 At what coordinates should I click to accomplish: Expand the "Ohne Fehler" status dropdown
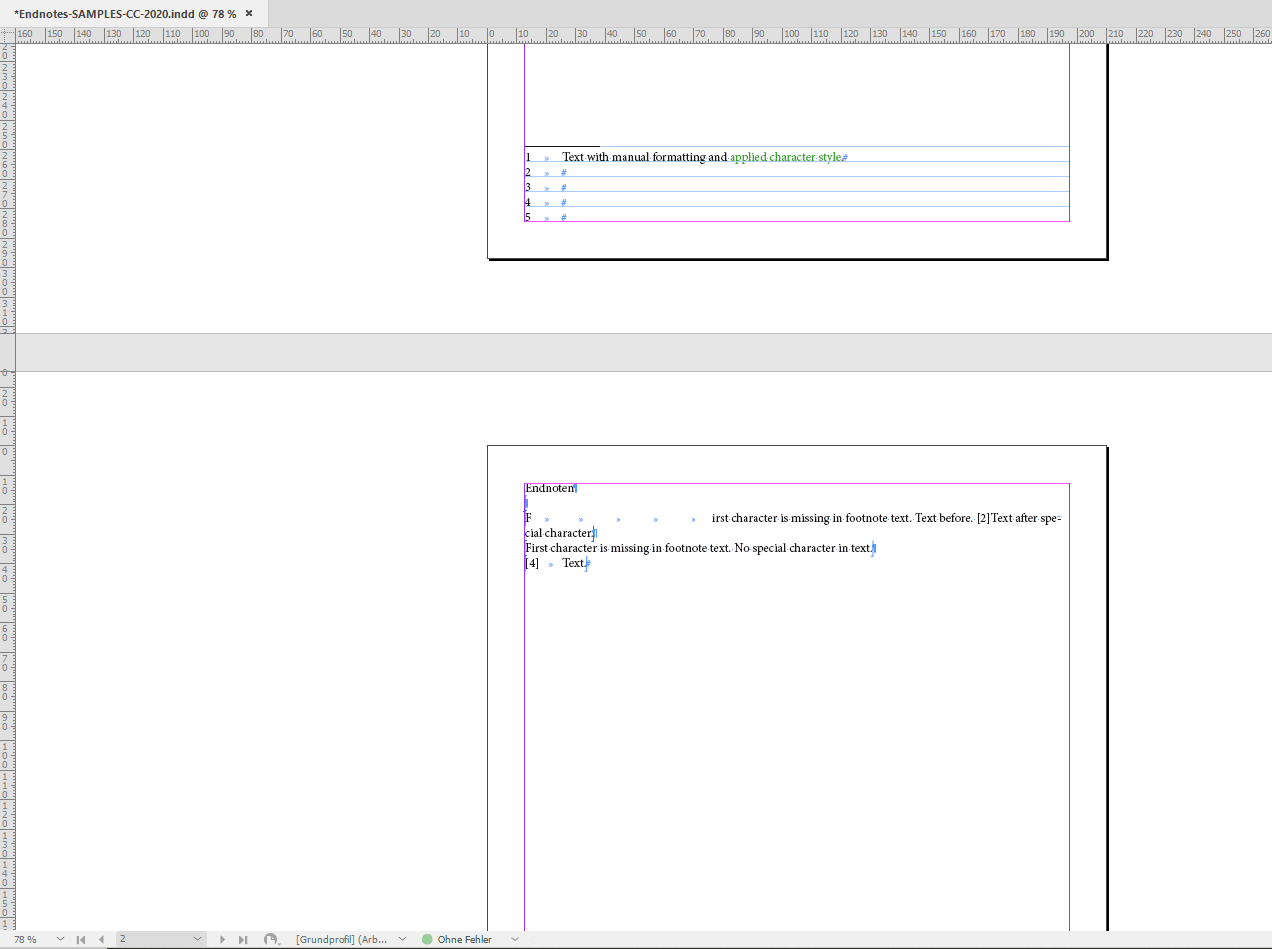513,940
